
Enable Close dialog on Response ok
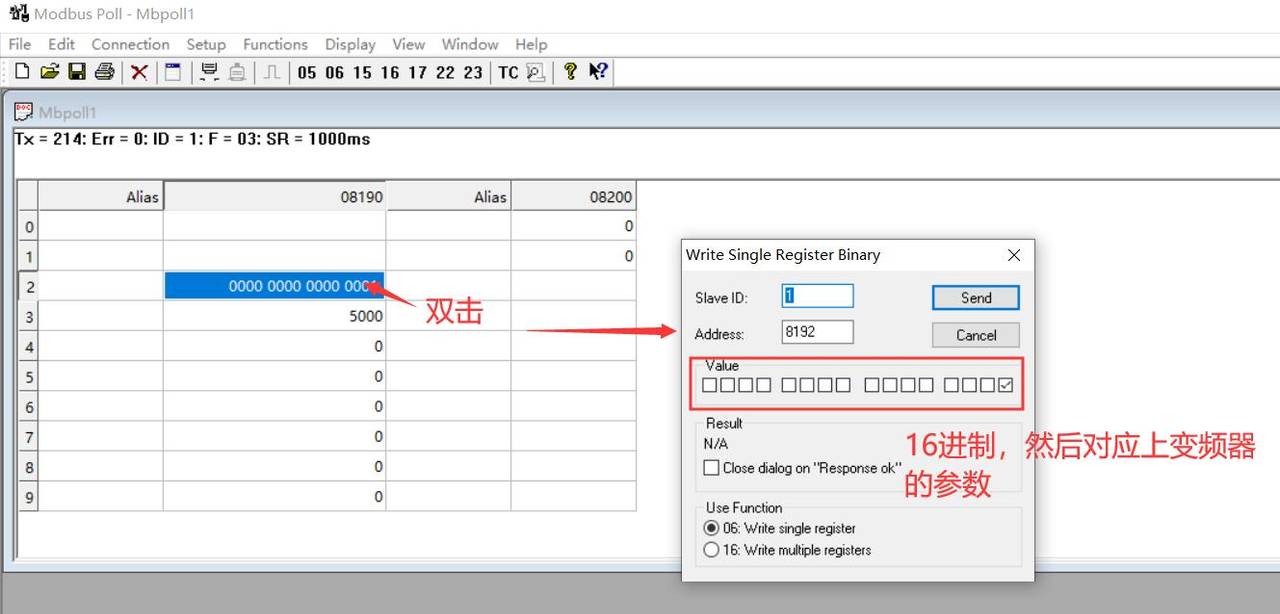[x=711, y=466]
